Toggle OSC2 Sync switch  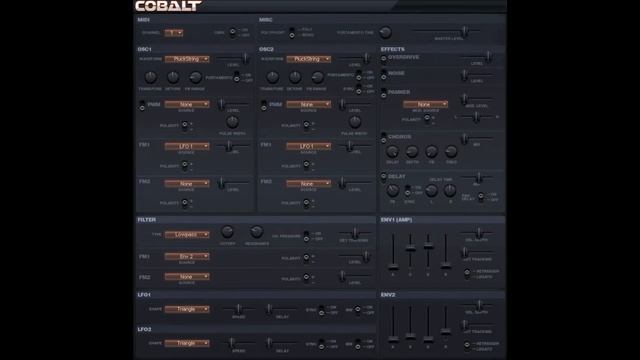point(359,89)
